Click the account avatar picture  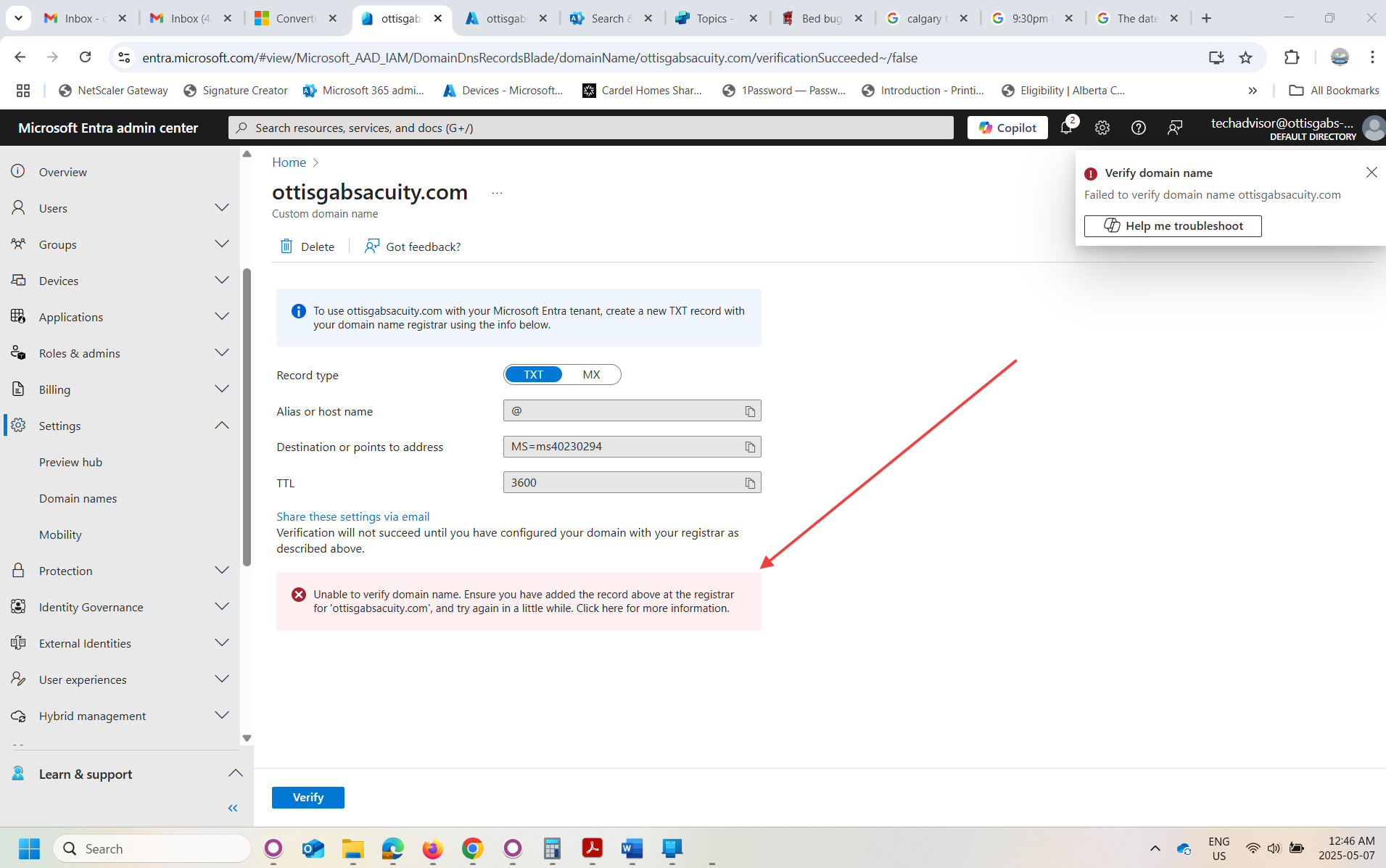[1374, 128]
